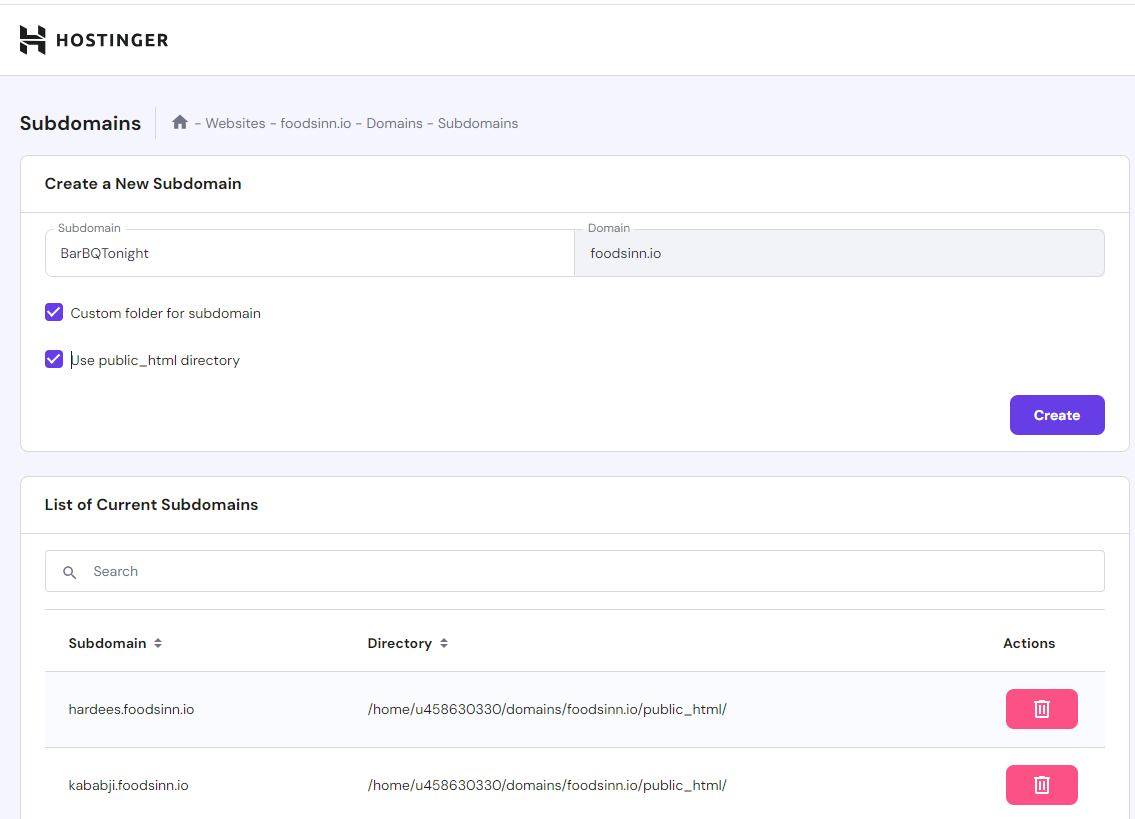Uncheck Custom folder for subdomain
1135x819 pixels.
point(54,313)
